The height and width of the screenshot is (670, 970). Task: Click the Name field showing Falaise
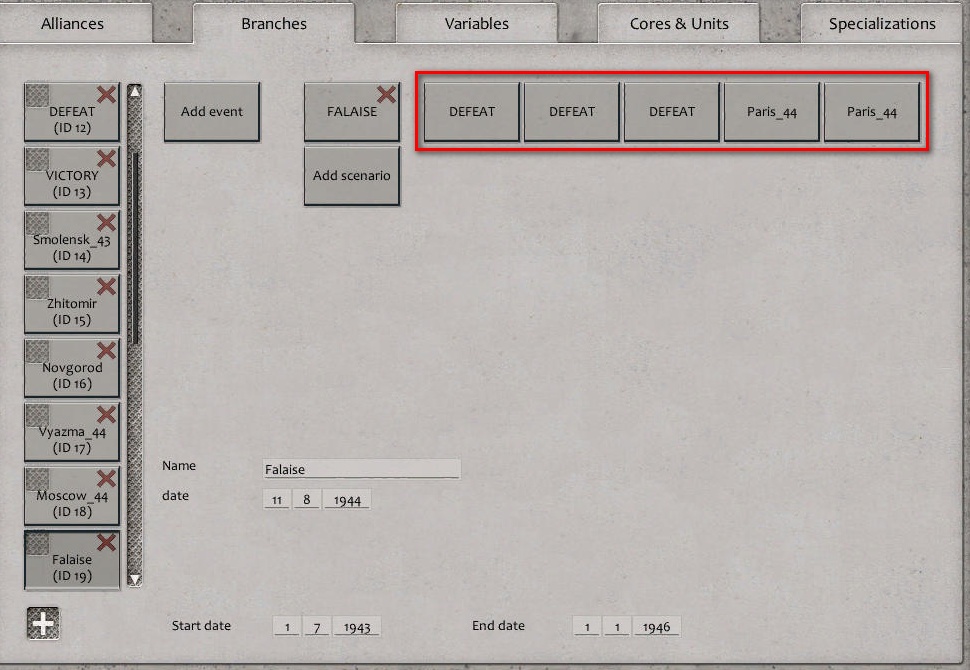click(x=360, y=468)
